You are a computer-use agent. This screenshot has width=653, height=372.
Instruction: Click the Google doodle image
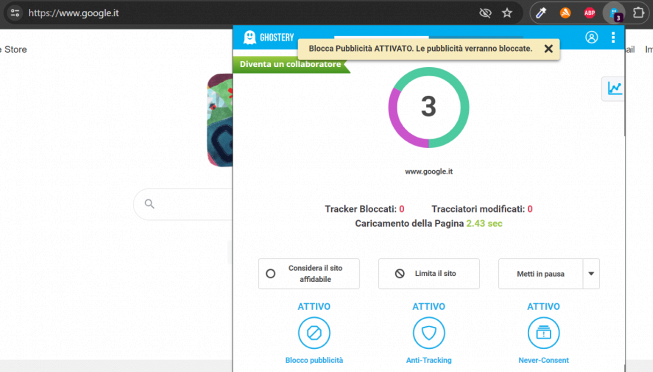220,120
